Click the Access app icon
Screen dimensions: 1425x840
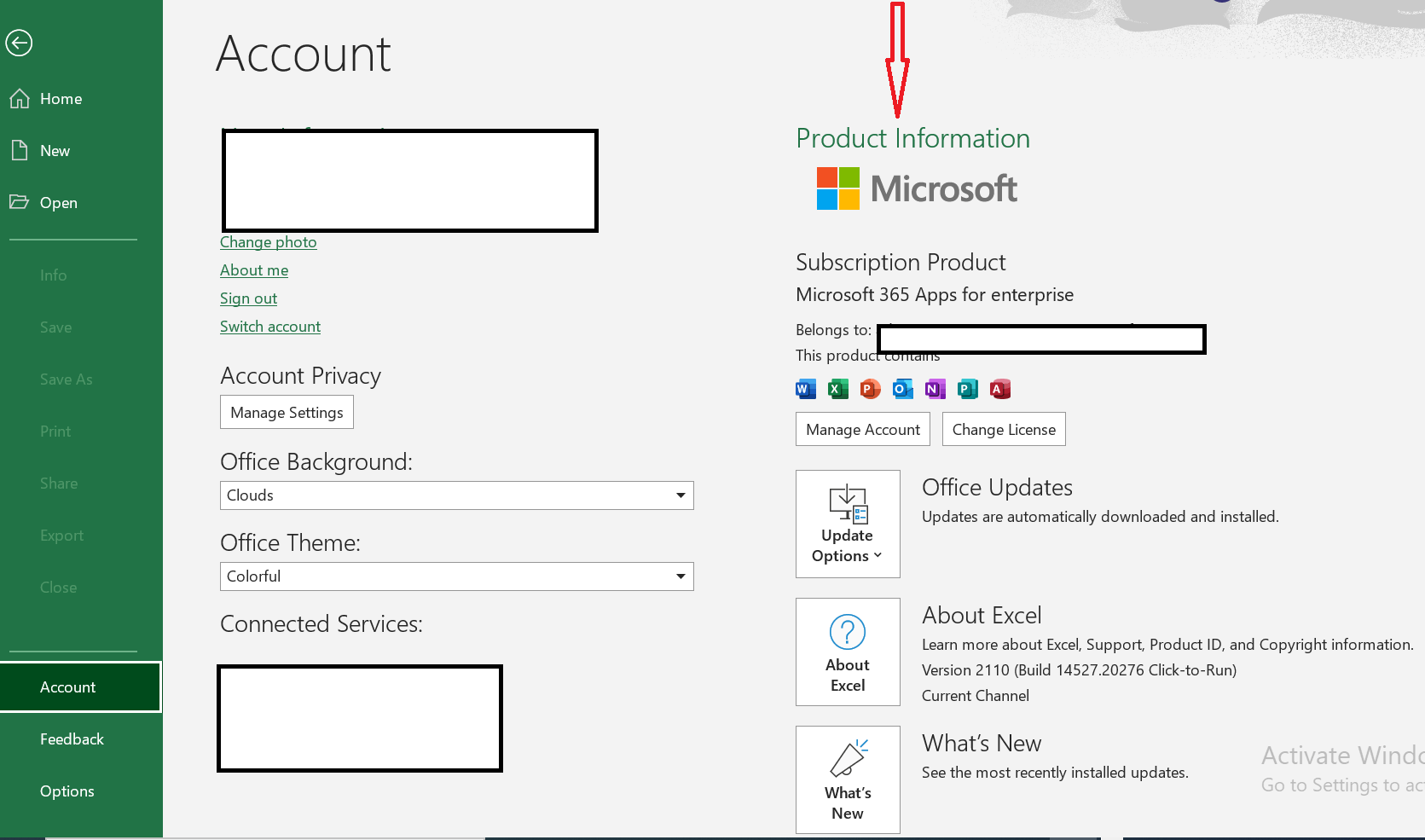coord(999,389)
